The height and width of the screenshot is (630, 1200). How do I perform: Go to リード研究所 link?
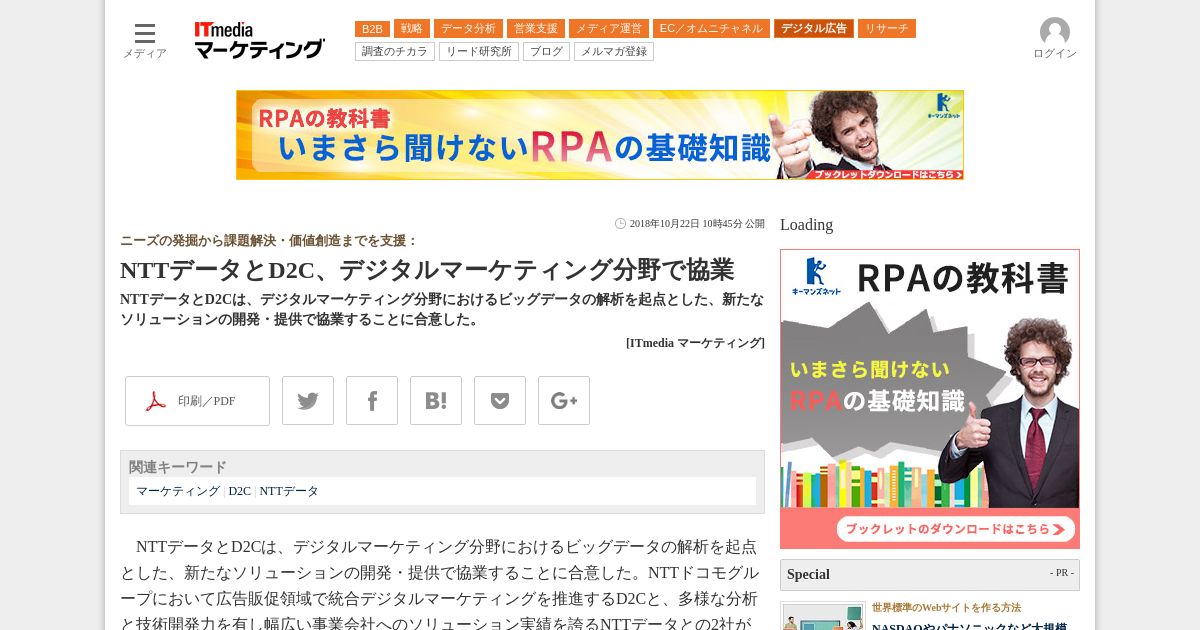479,52
